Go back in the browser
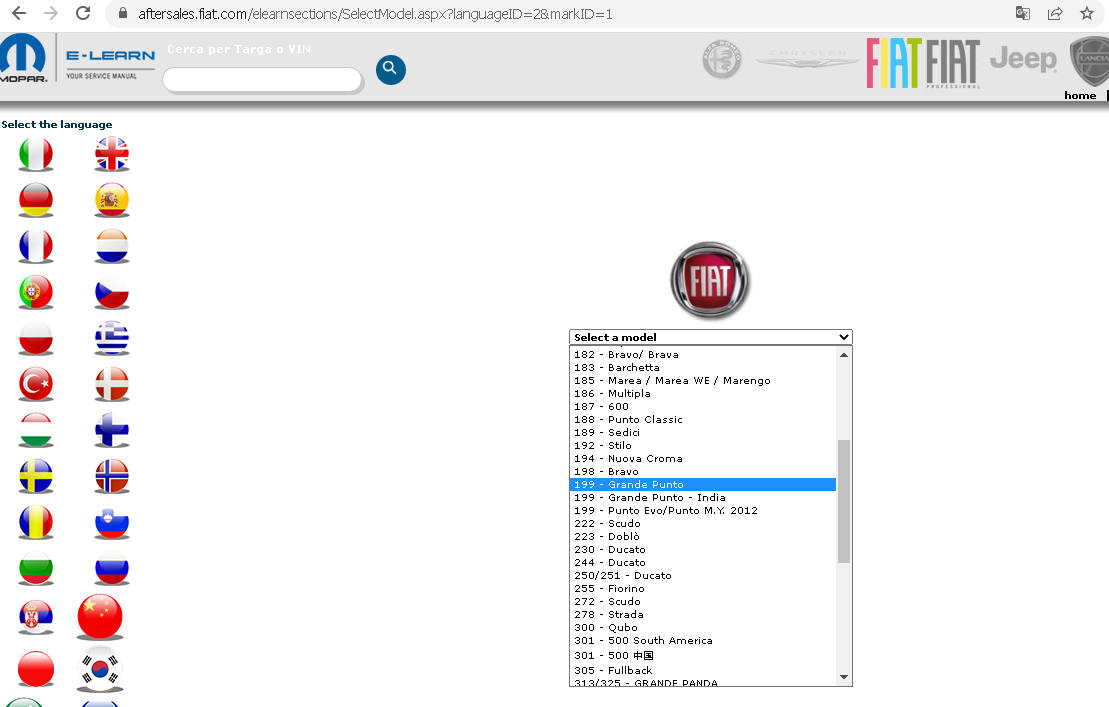Image resolution: width=1109 pixels, height=707 pixels. point(19,13)
